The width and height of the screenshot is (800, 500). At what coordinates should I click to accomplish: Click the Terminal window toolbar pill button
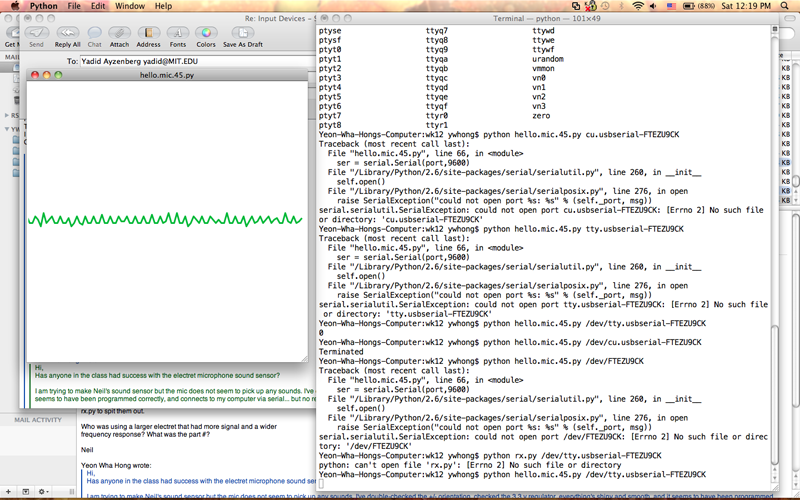tap(788, 18)
